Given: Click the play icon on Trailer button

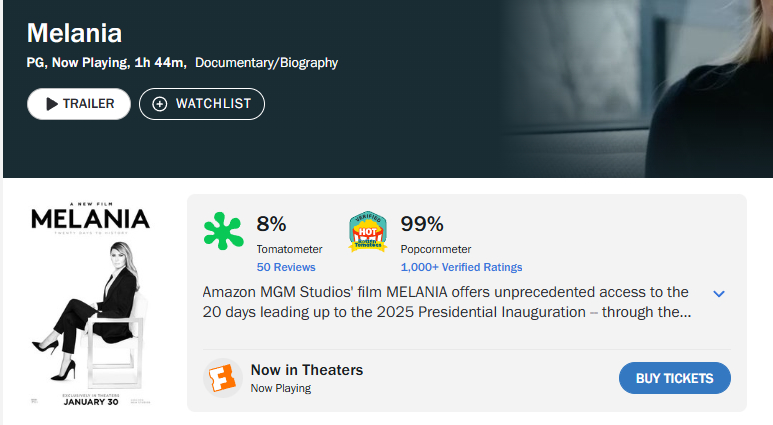Looking at the screenshot, I should coord(51,104).
